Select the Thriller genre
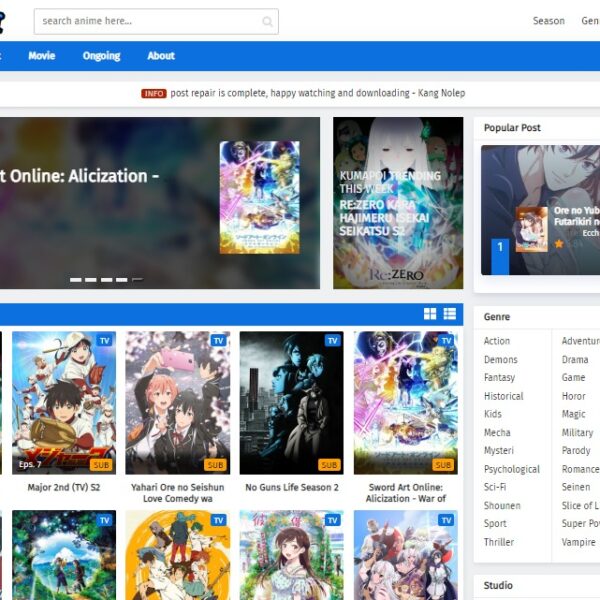This screenshot has width=600, height=600. 499,542
